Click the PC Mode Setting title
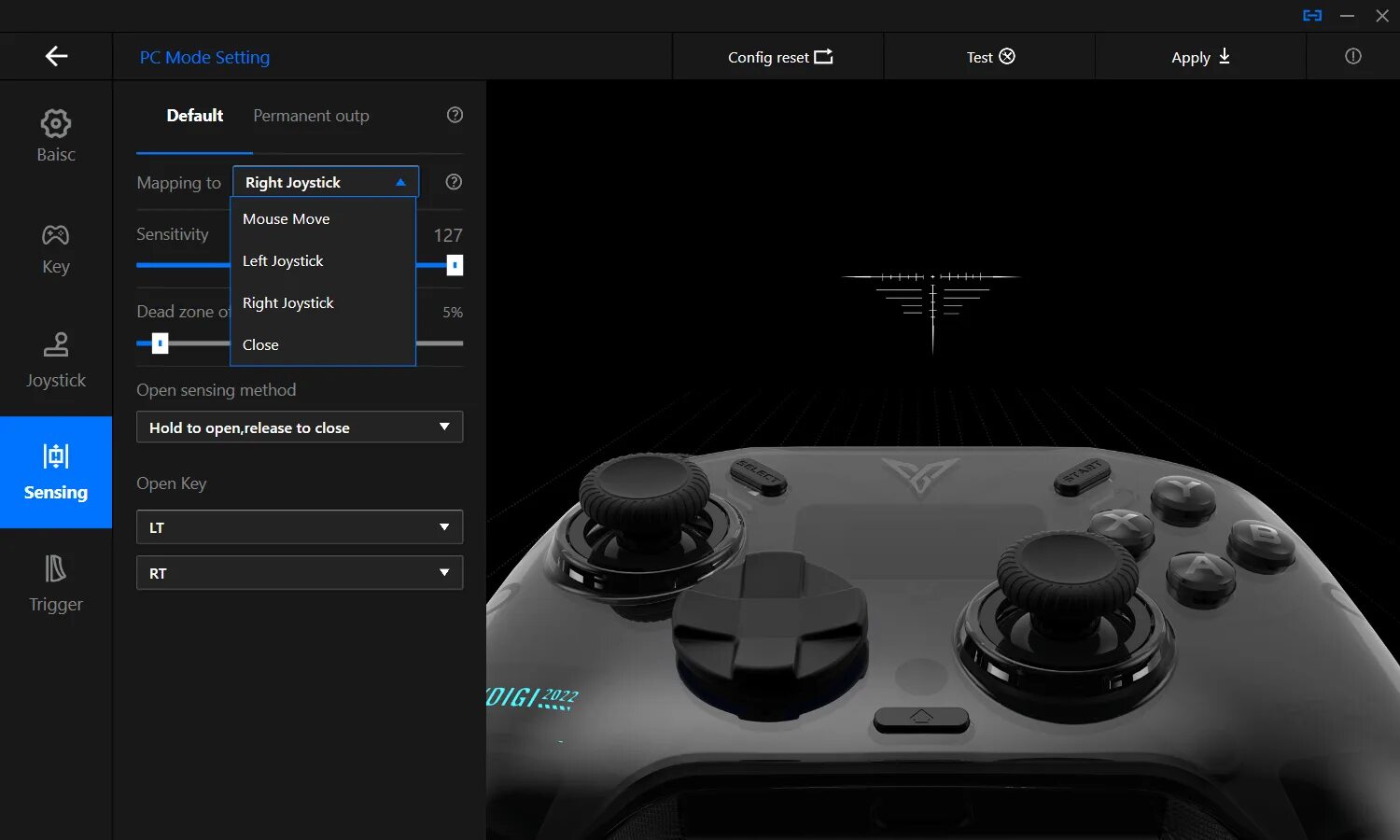This screenshot has height=840, width=1400. 204,57
